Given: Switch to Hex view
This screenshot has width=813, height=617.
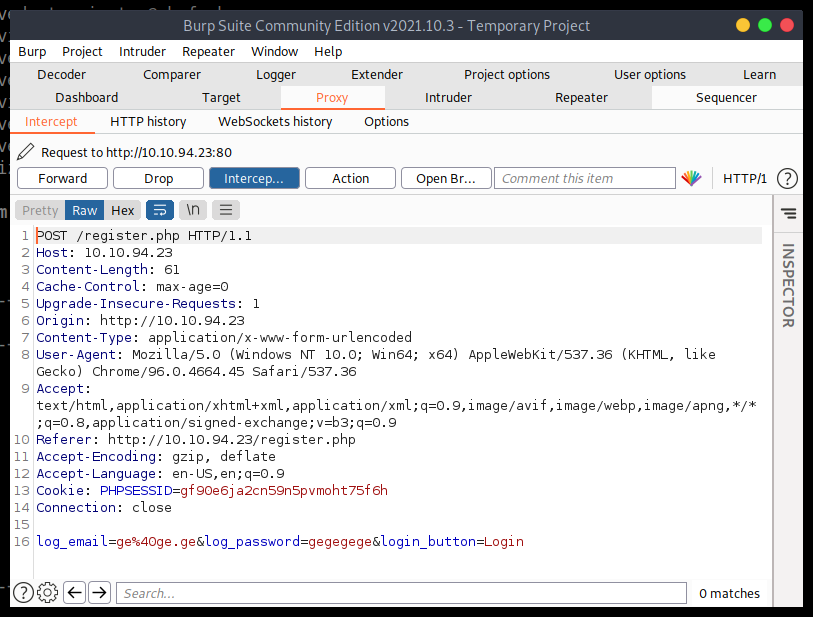Looking at the screenshot, I should [x=123, y=210].
